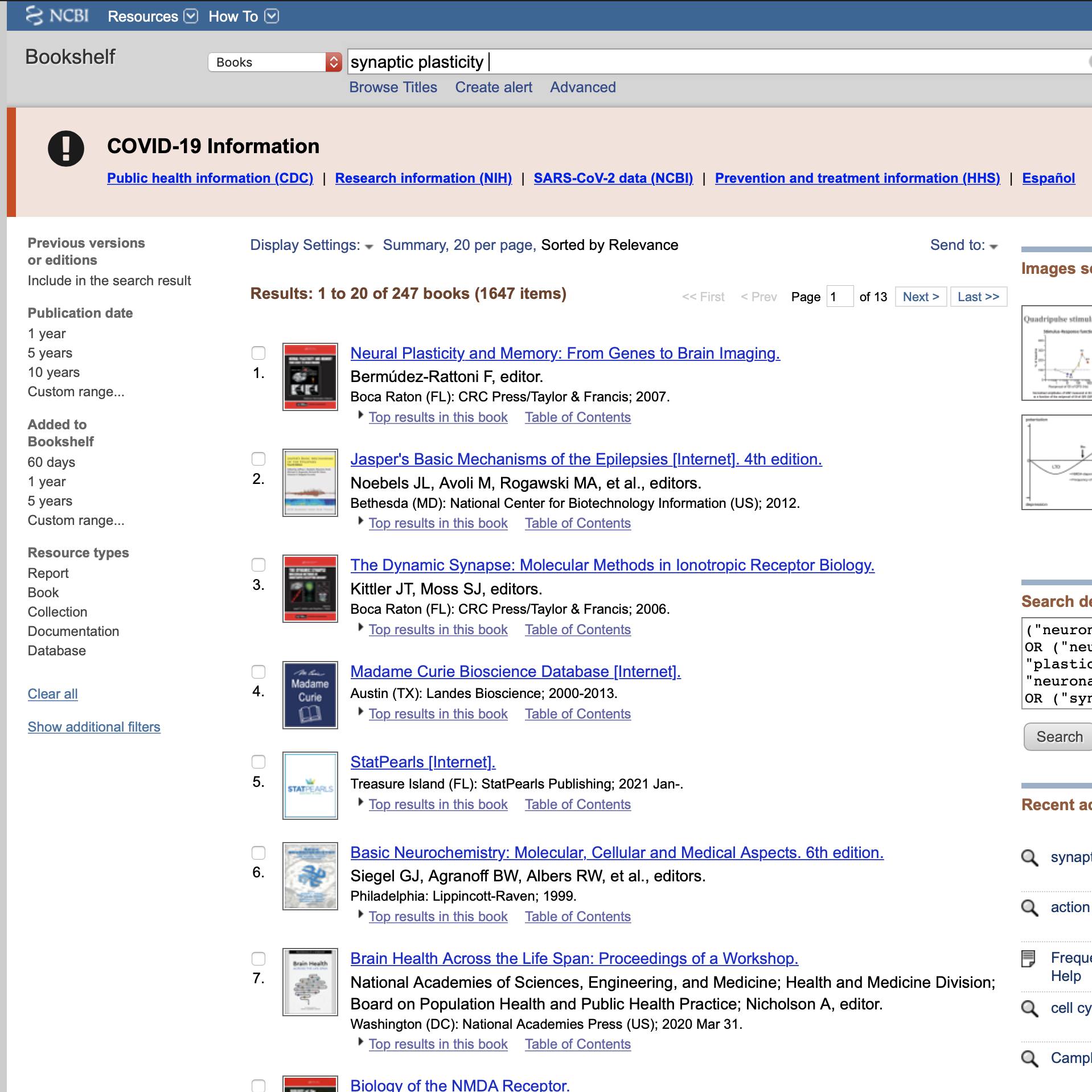Click magnifier icon beside 'synap' recent activity

(x=1030, y=857)
